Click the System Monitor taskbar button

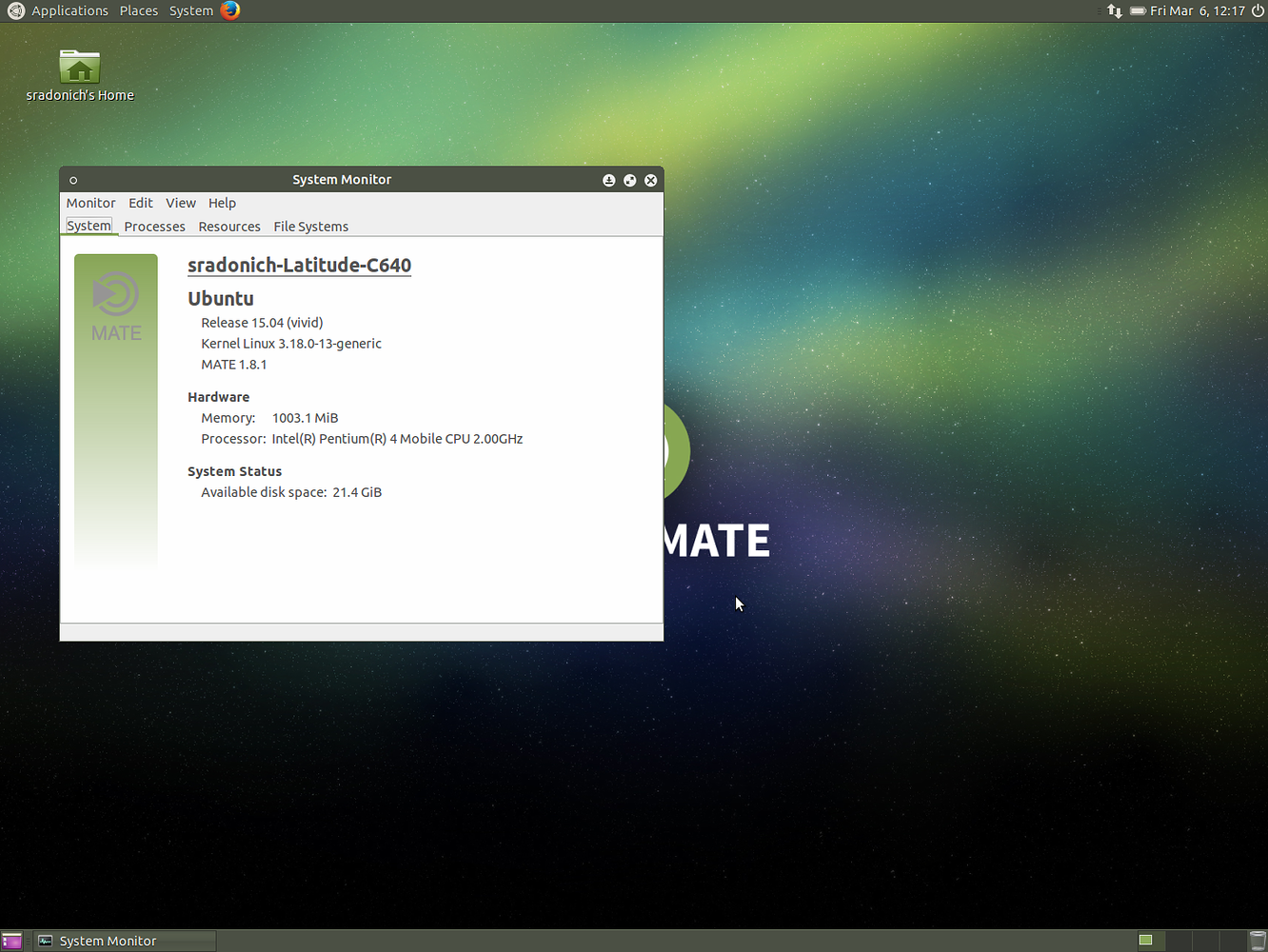coord(125,941)
